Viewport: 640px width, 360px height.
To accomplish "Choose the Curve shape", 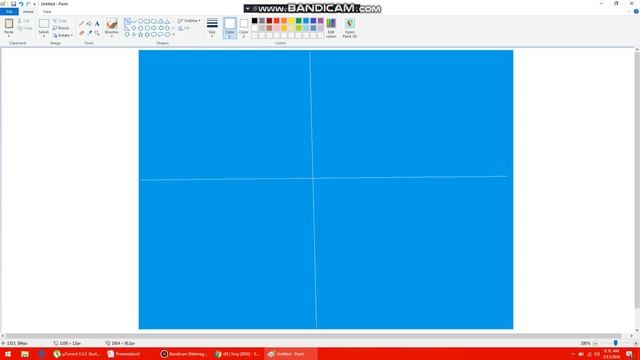I will tap(134, 21).
